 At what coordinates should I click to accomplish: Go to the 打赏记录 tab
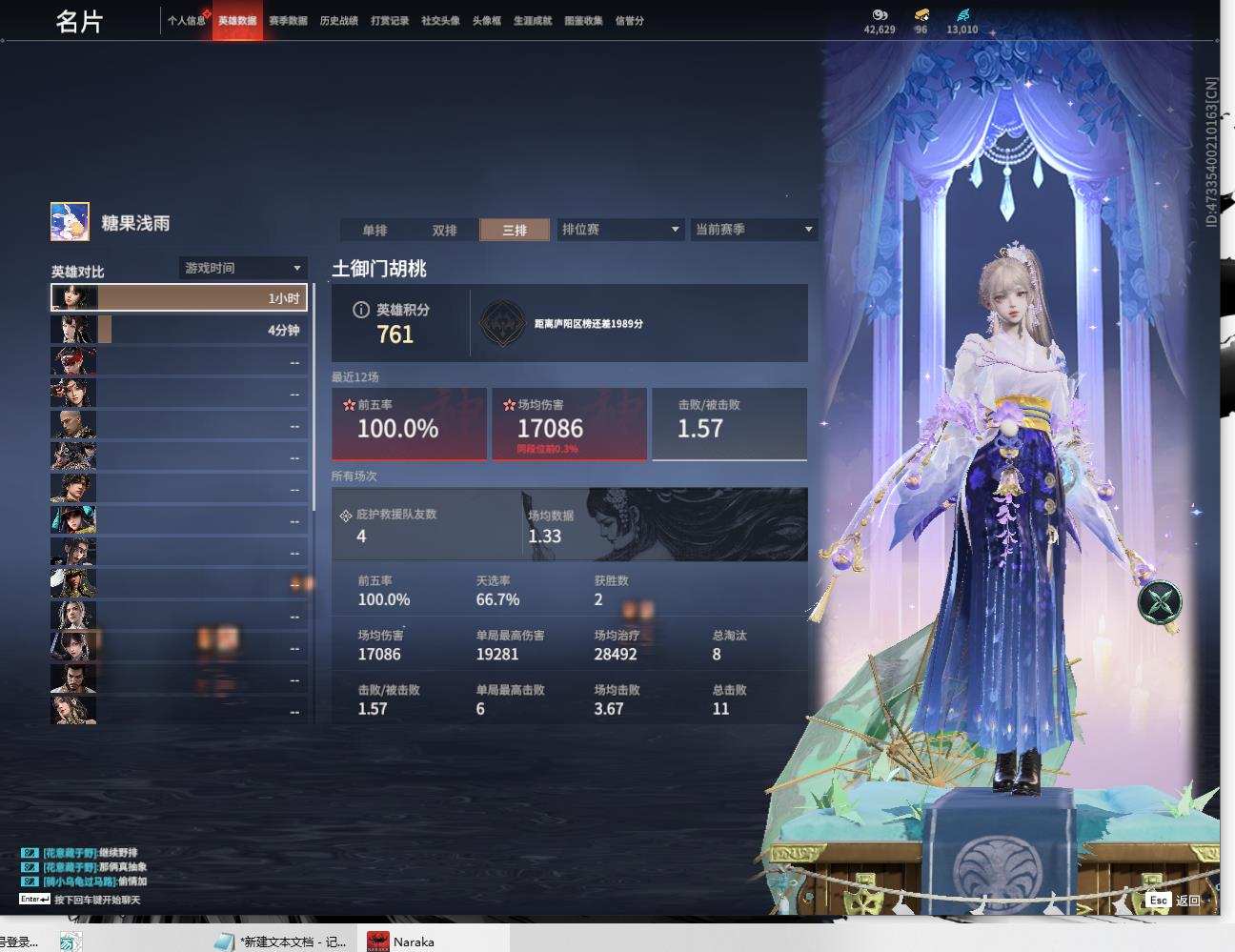pos(390,20)
